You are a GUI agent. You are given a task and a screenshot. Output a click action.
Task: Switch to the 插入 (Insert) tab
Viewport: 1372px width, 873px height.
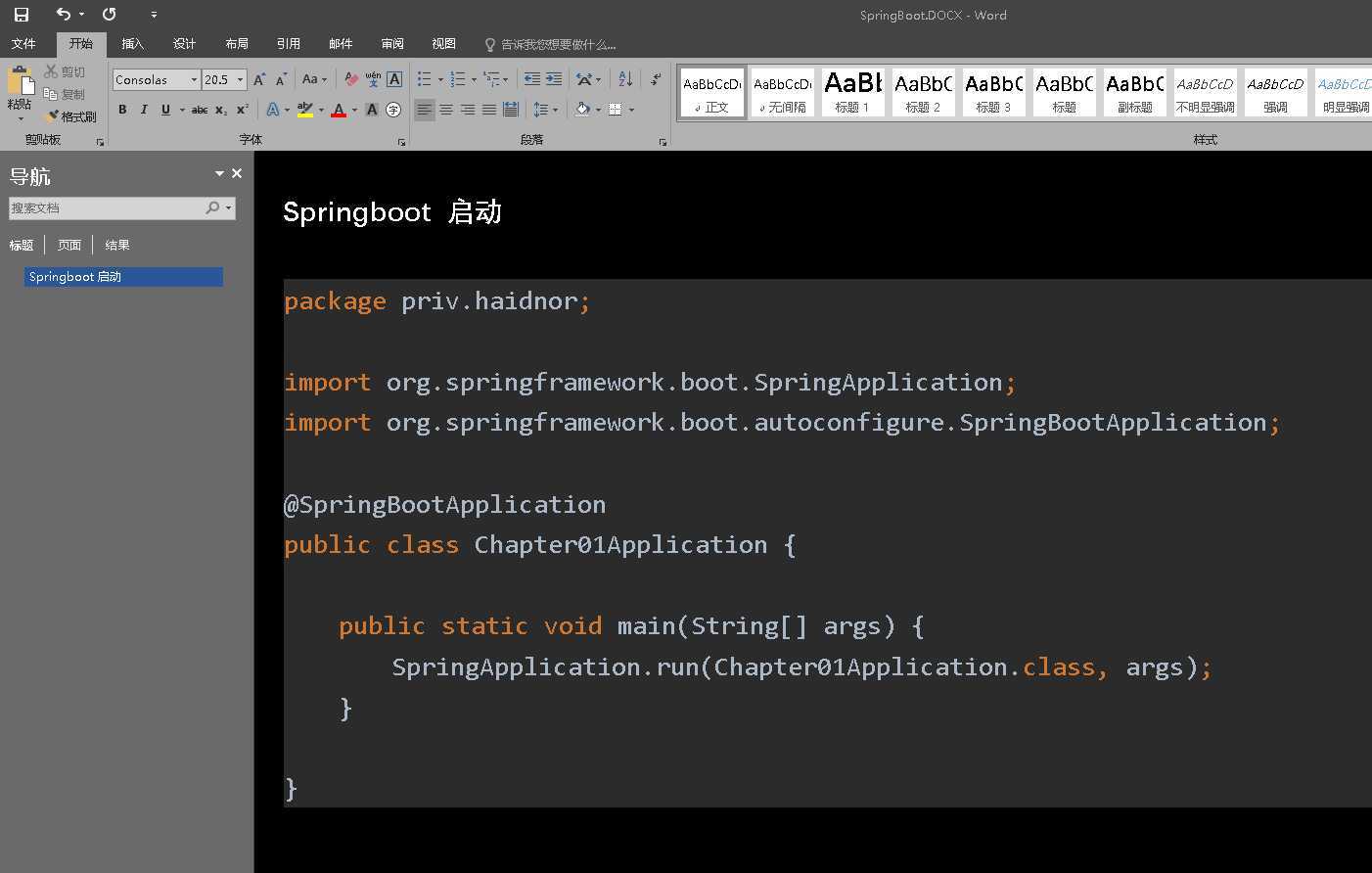click(x=132, y=44)
